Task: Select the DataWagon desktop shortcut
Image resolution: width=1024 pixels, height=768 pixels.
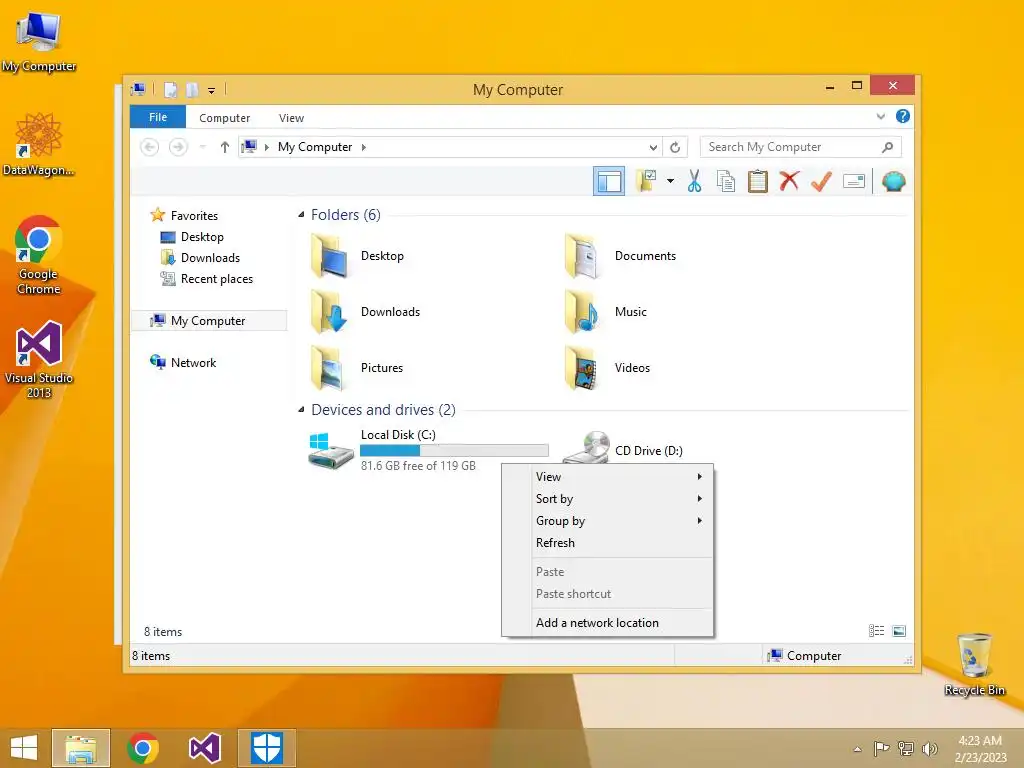Action: coord(39,144)
